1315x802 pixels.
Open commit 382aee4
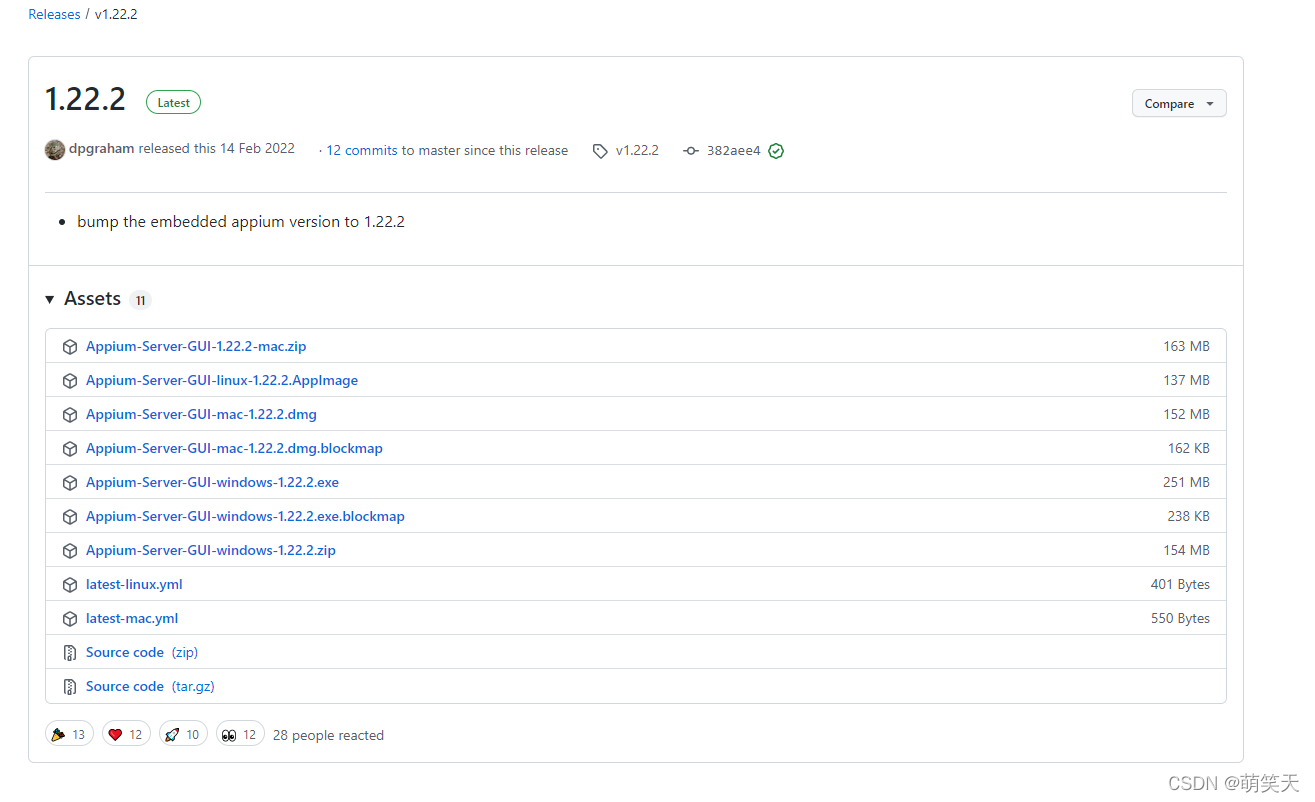733,151
